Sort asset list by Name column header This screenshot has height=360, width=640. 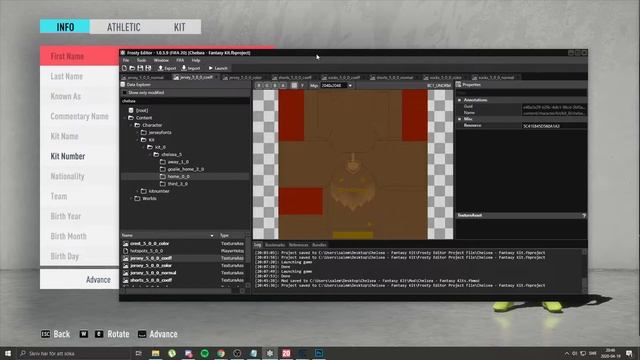click(169, 236)
